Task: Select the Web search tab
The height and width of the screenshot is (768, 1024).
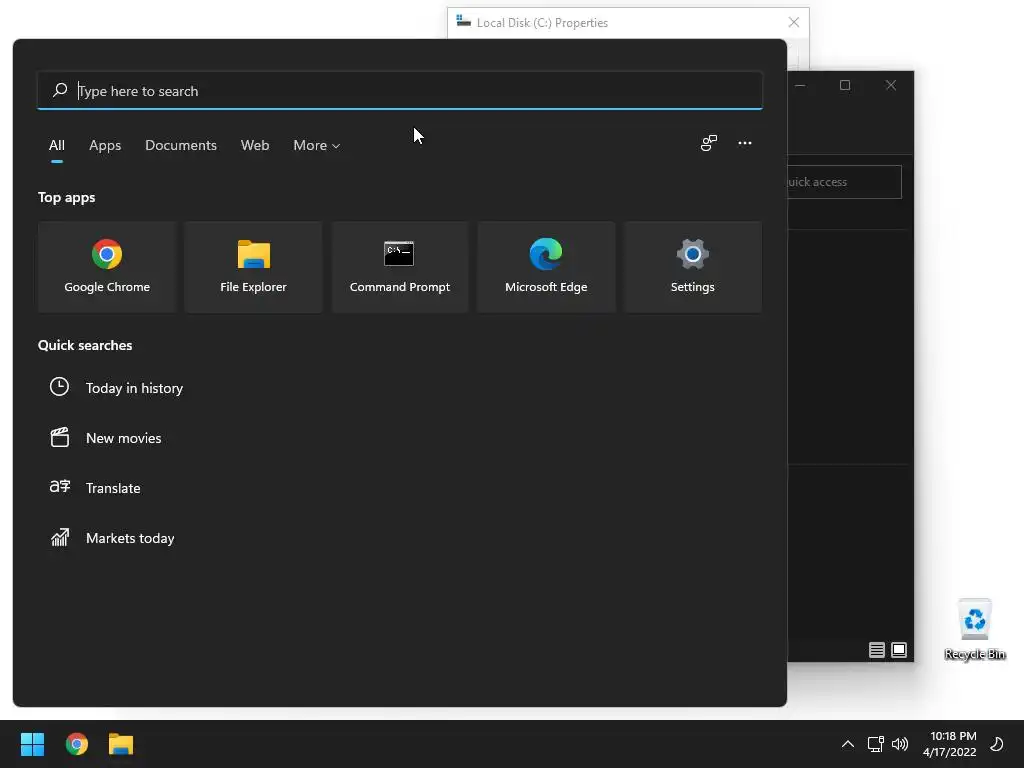Action: point(255,146)
